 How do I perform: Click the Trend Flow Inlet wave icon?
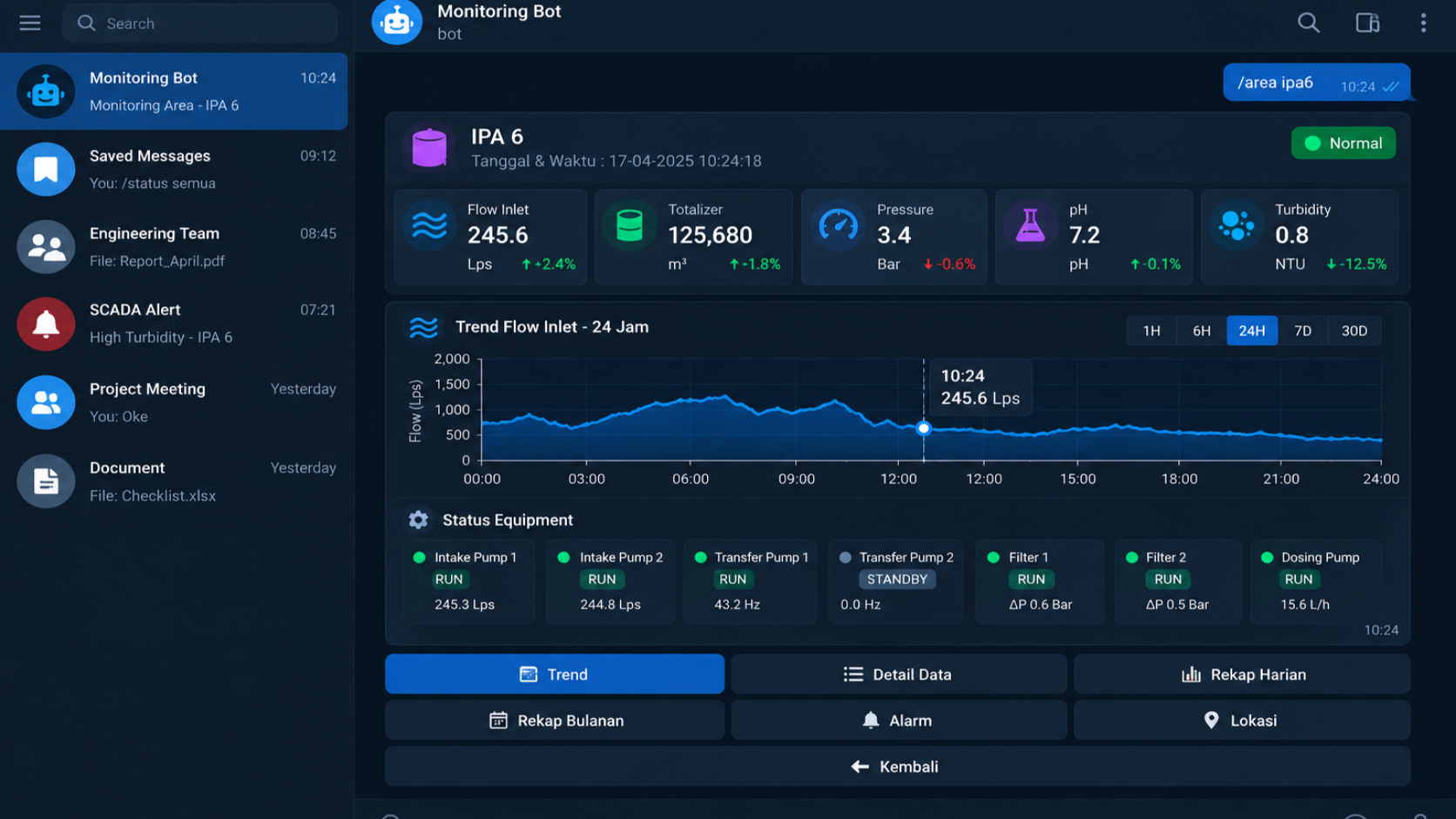point(423,327)
